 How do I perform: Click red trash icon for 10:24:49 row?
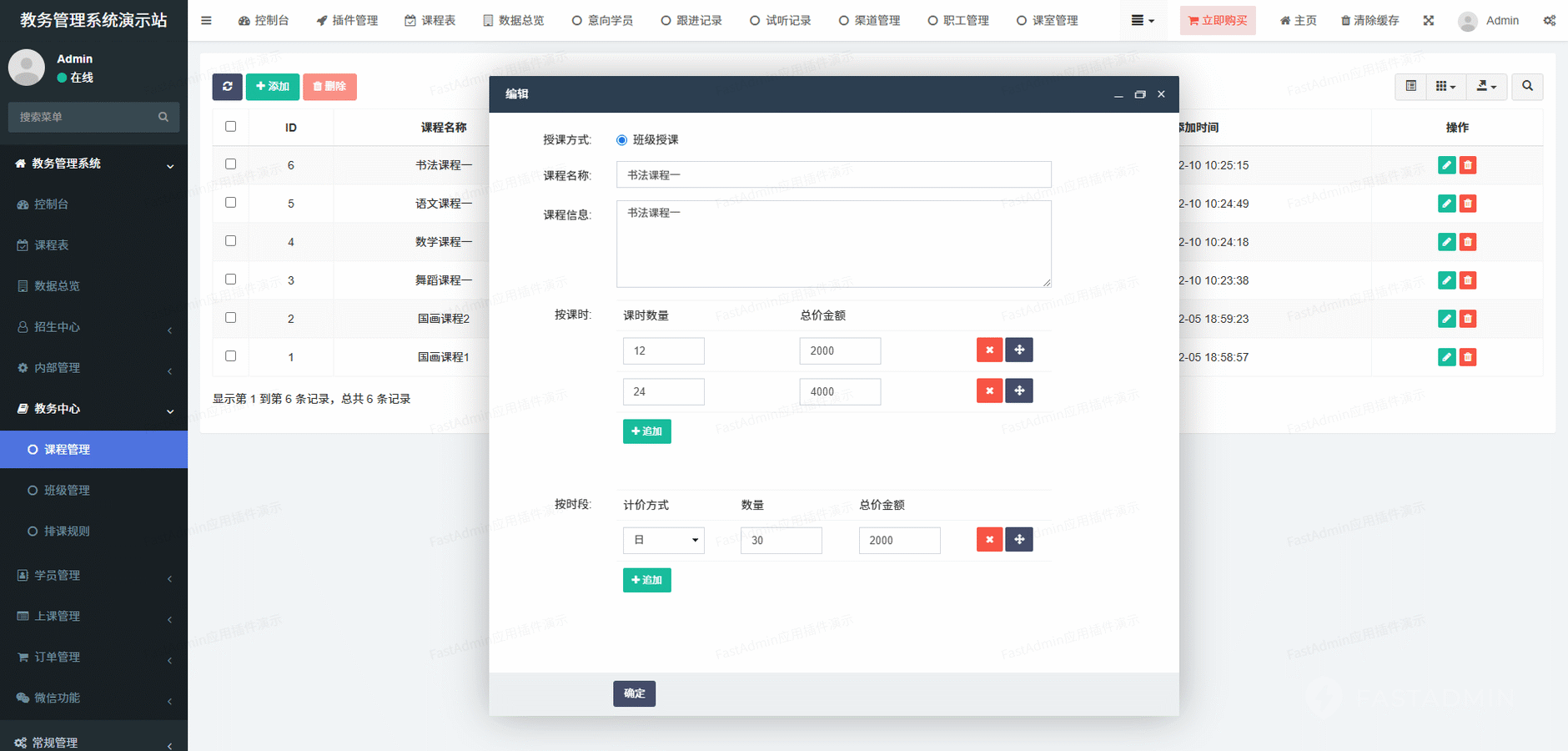coord(1468,204)
